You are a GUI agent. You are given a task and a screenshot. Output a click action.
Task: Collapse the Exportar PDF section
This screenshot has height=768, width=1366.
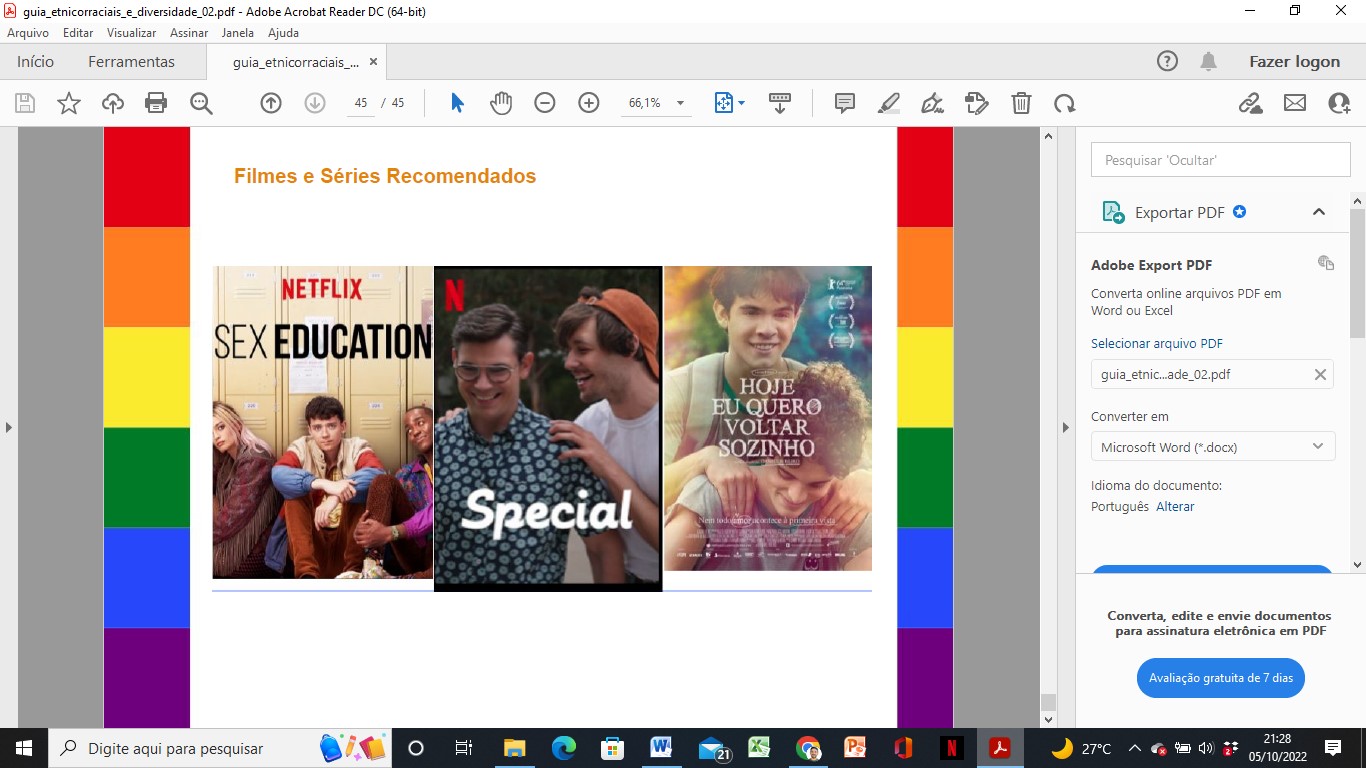1319,212
